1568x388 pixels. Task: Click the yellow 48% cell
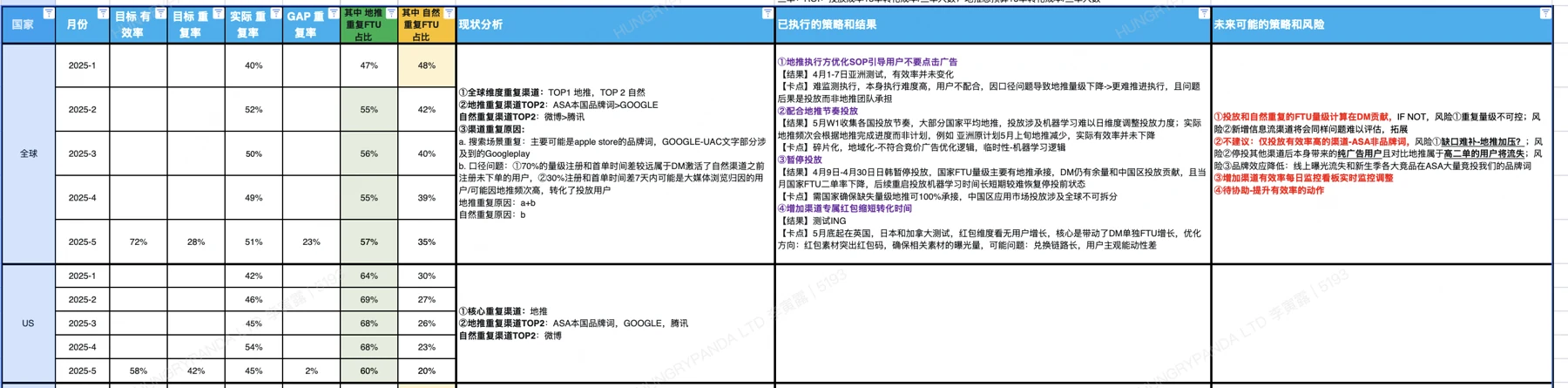pyautogui.click(x=427, y=65)
